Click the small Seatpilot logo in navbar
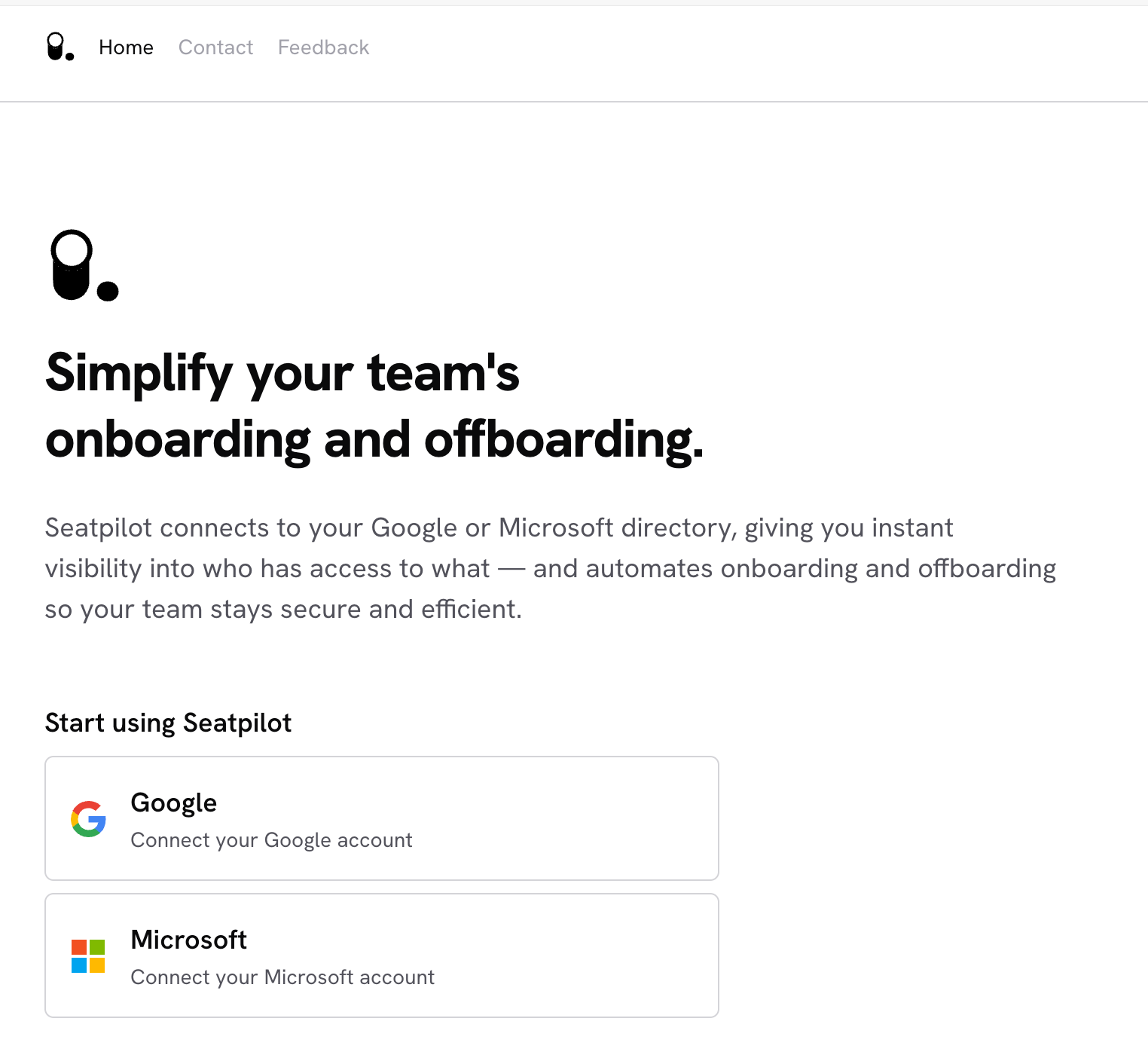This screenshot has width=1148, height=1064. pyautogui.click(x=60, y=47)
